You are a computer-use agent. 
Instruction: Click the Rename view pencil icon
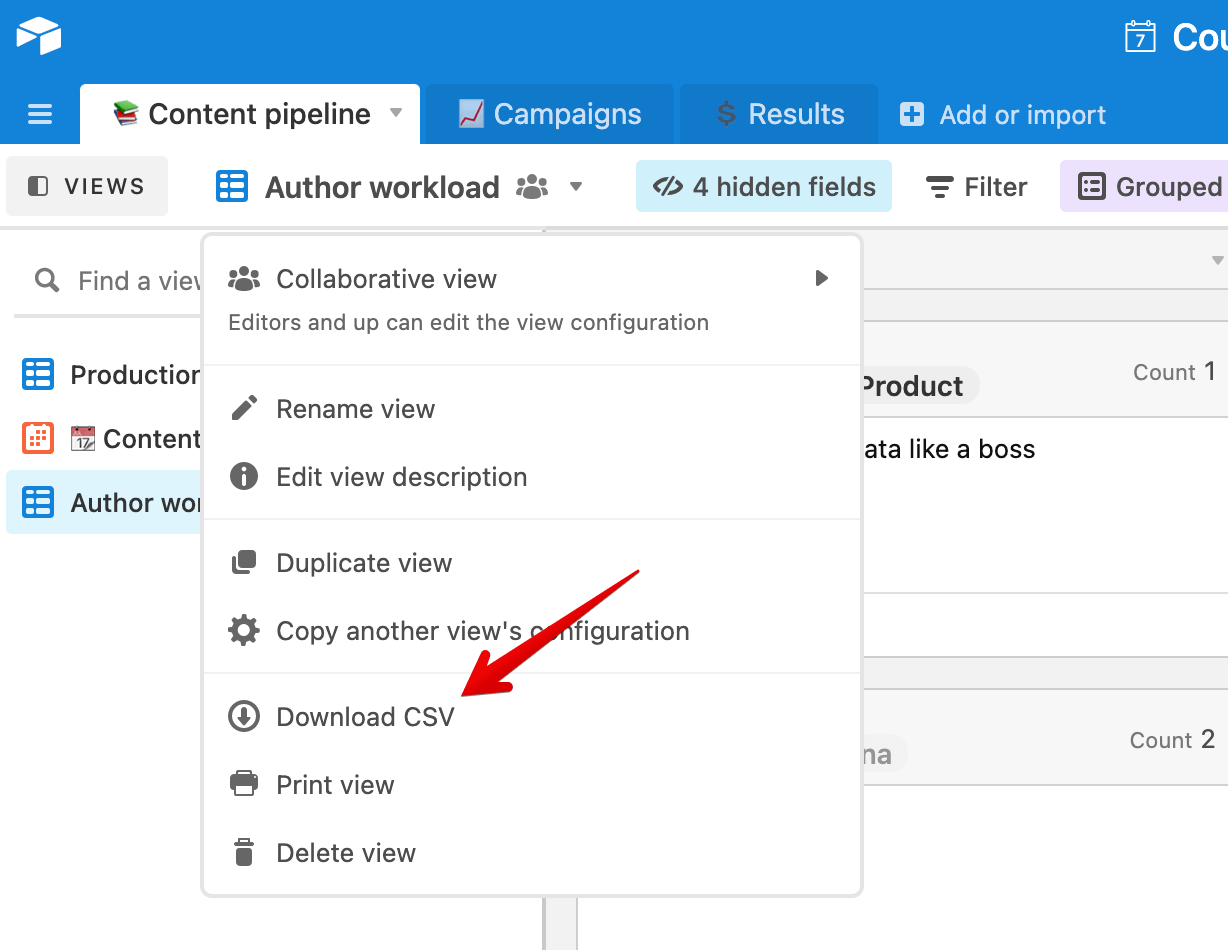click(x=243, y=408)
